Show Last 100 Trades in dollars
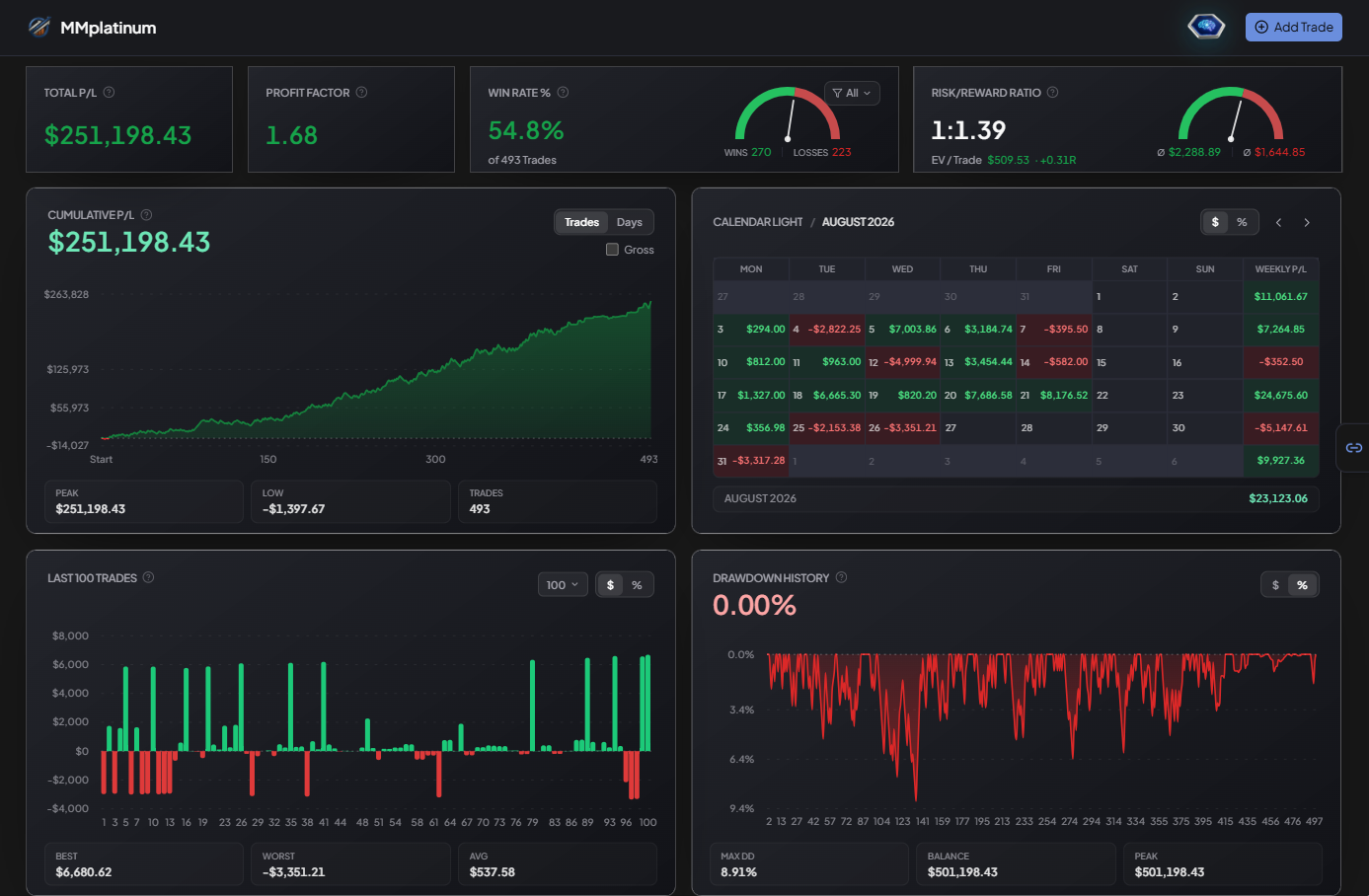Screen dimensions: 1369x896 coord(610,585)
